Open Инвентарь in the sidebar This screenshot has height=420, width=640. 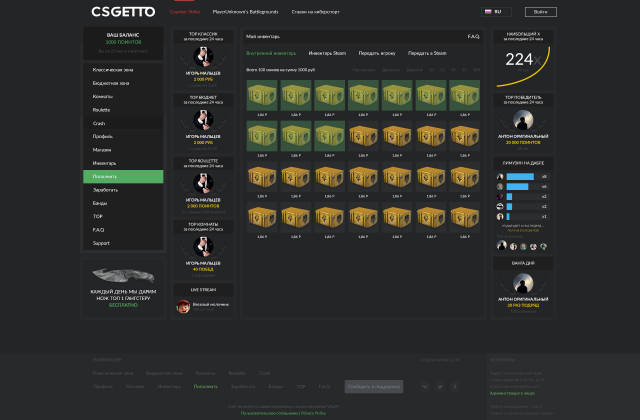[x=123, y=163]
